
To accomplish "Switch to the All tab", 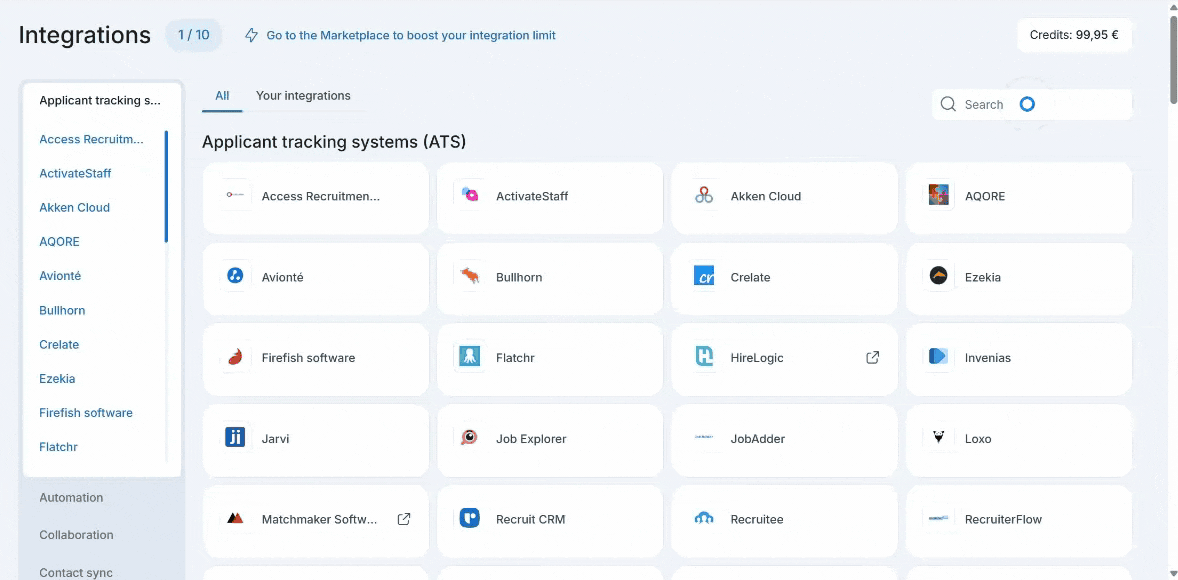I will (x=222, y=96).
